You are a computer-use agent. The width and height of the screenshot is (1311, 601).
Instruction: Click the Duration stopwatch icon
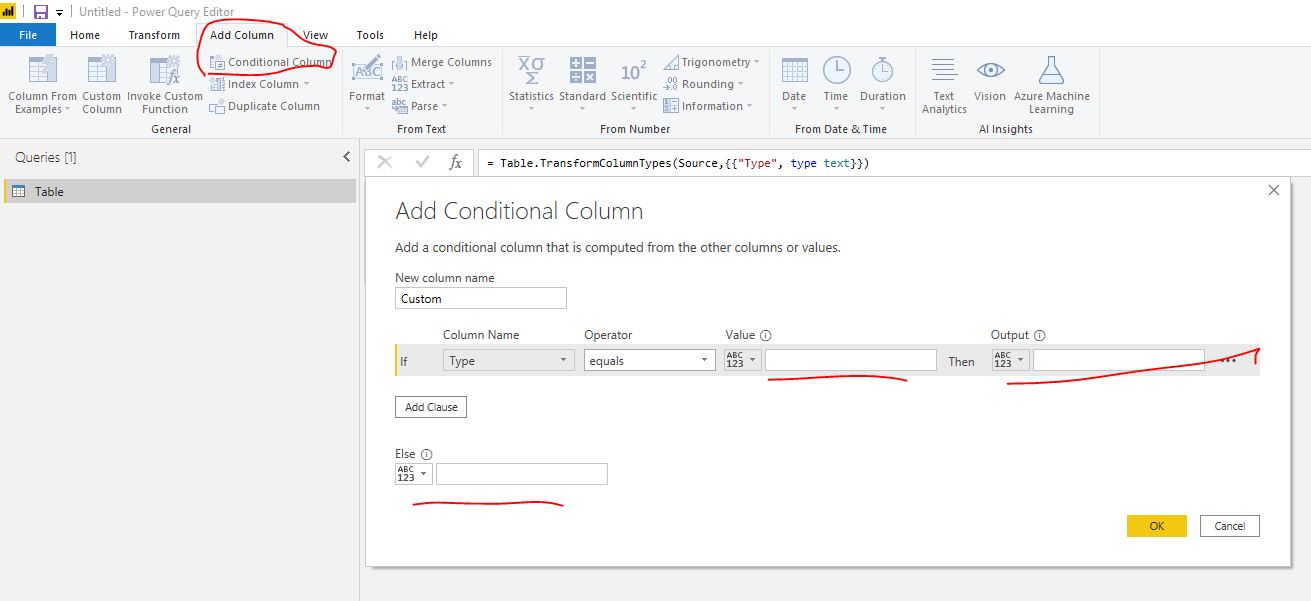(x=882, y=70)
